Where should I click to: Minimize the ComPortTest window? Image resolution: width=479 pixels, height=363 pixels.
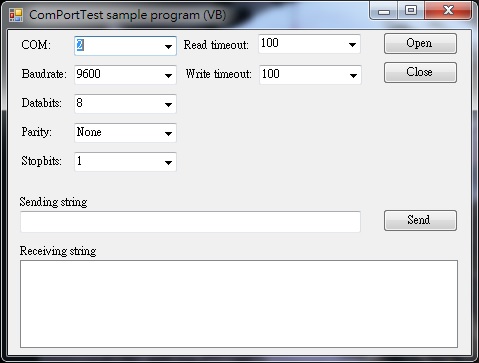[384, 11]
